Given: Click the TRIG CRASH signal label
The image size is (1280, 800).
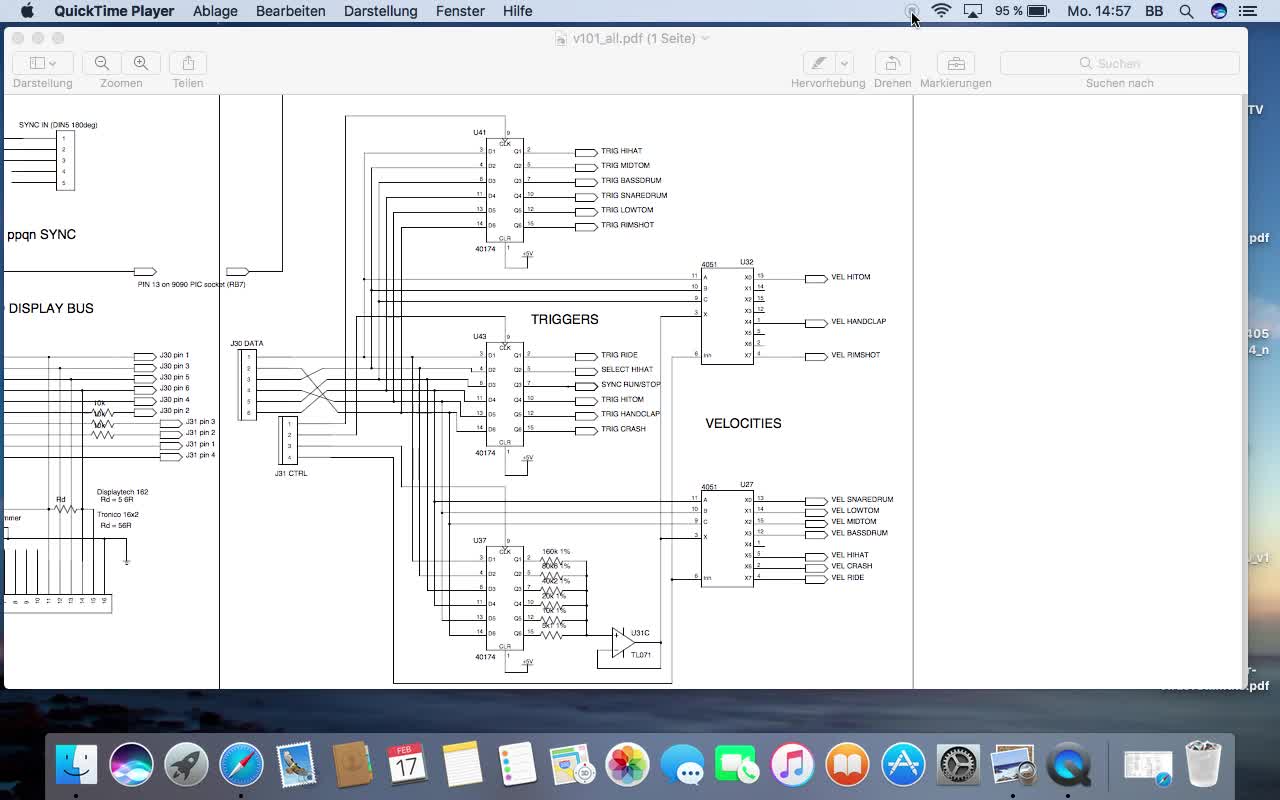Looking at the screenshot, I should click(623, 429).
